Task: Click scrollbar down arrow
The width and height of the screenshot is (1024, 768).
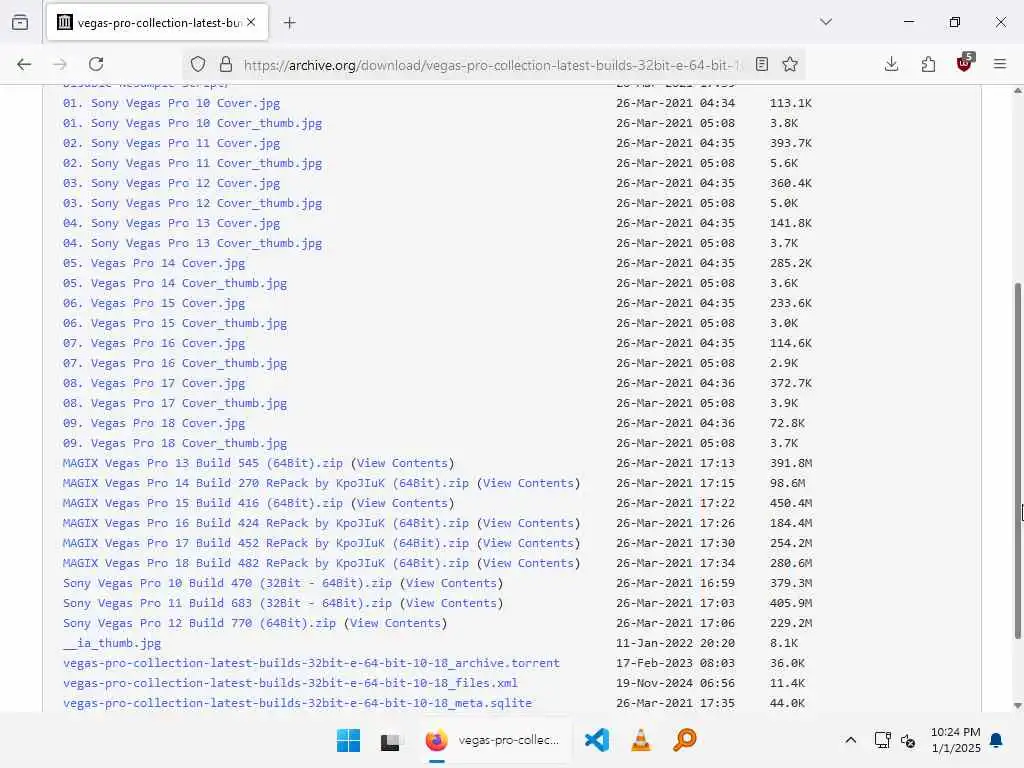Action: [1017, 705]
